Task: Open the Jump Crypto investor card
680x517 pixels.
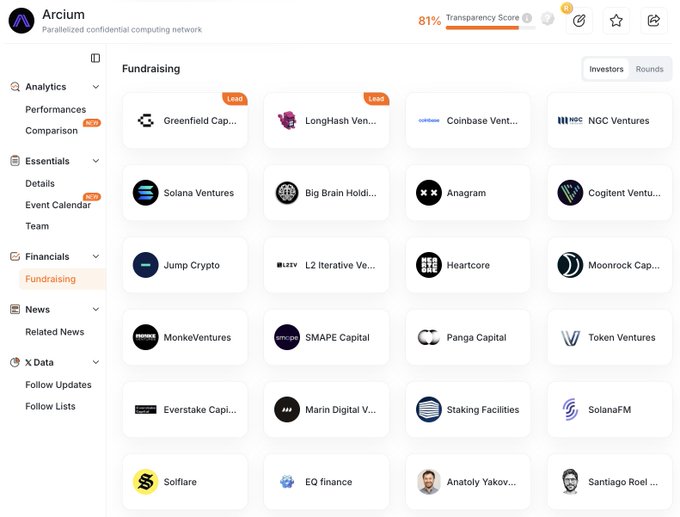Action: tap(185, 265)
